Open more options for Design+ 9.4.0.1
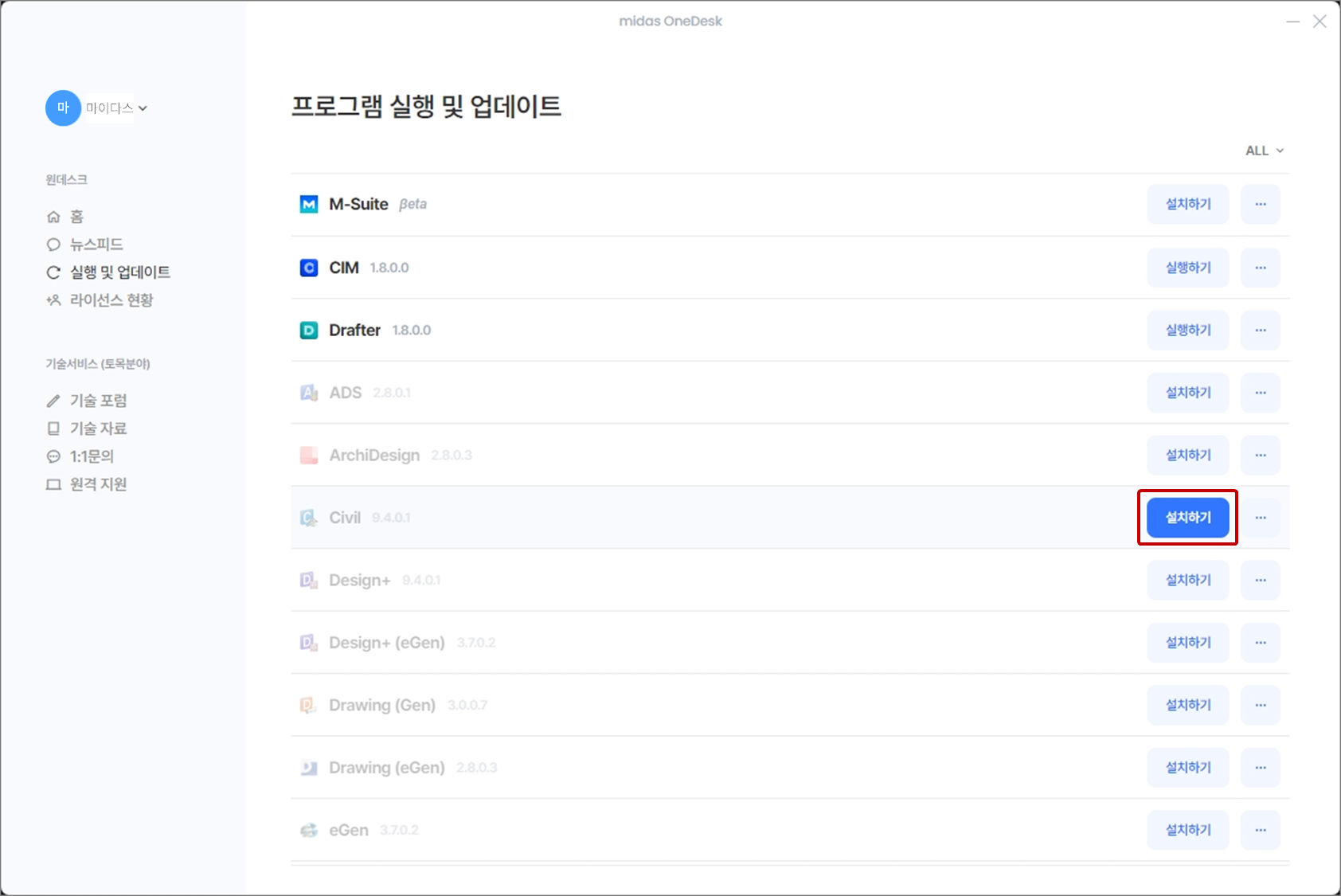This screenshot has width=1341, height=896. [x=1261, y=580]
